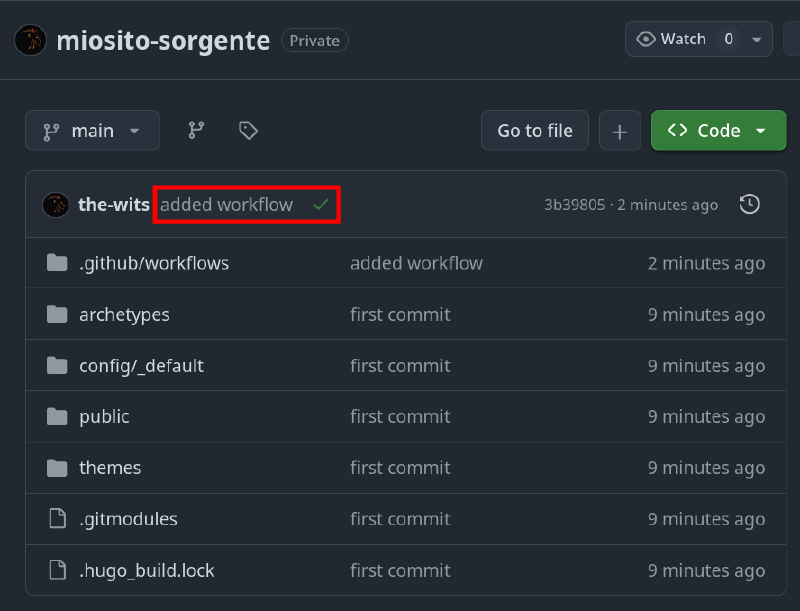
Task: Open commit history clock icon
Action: (x=749, y=205)
